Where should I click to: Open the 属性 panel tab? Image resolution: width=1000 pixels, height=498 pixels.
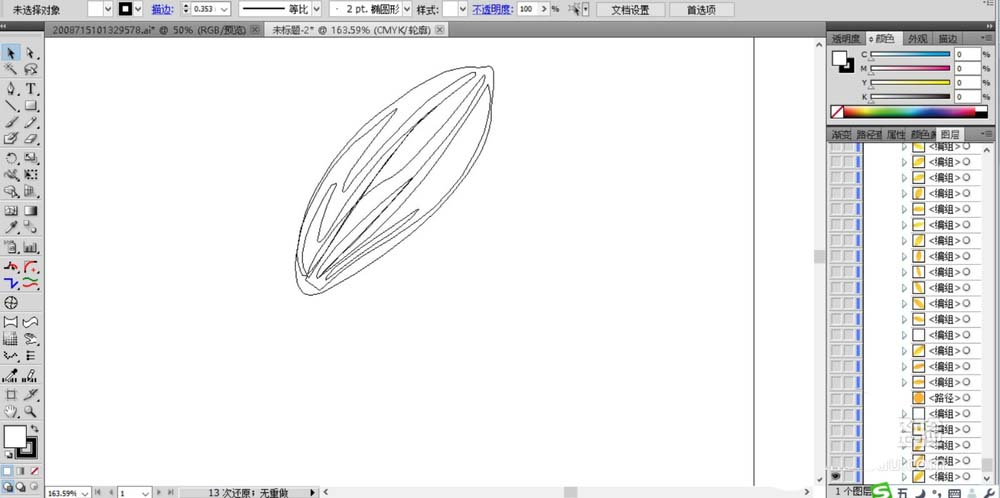click(x=896, y=135)
